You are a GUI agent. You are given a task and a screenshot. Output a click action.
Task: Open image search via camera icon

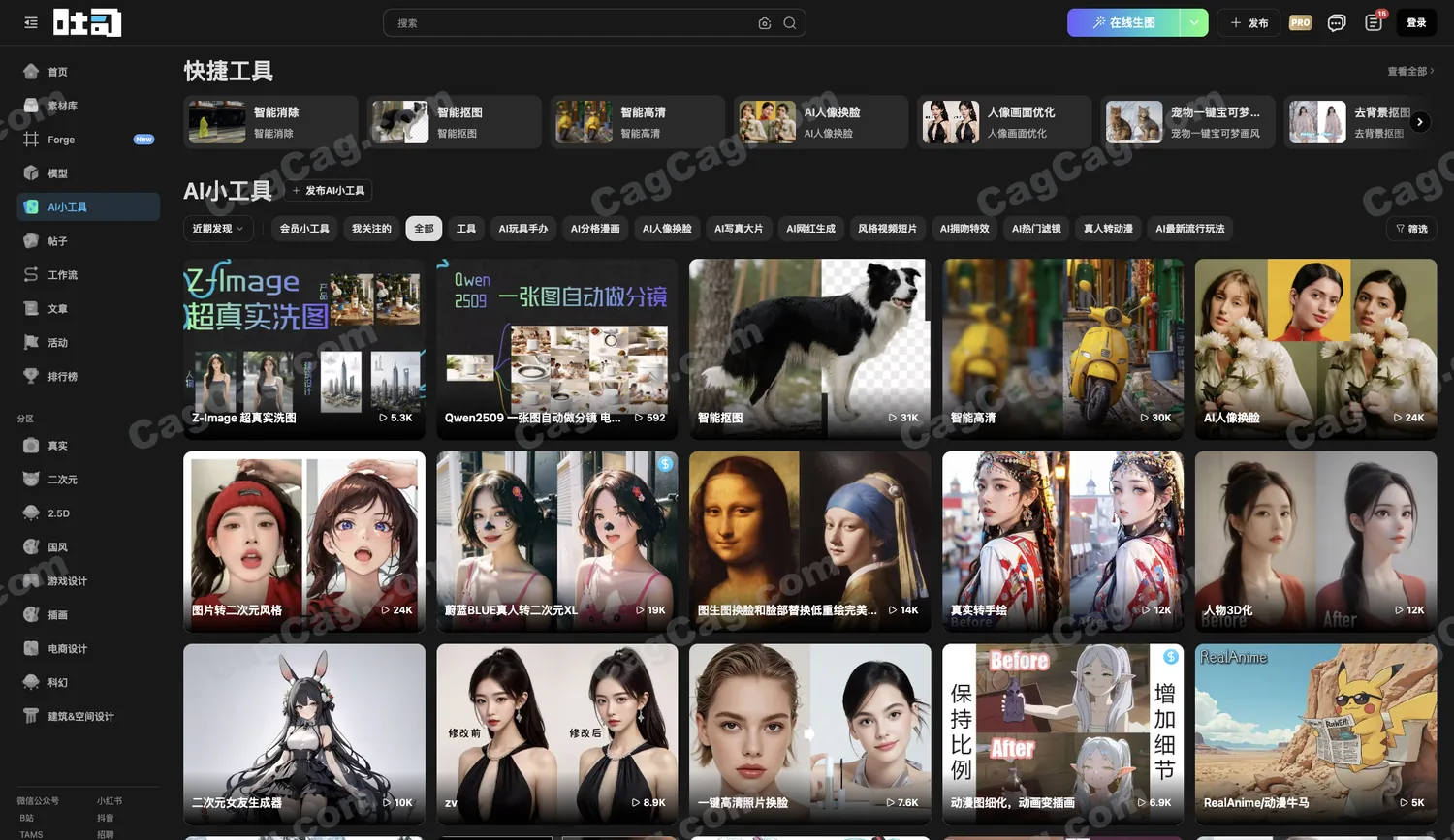pos(765,23)
